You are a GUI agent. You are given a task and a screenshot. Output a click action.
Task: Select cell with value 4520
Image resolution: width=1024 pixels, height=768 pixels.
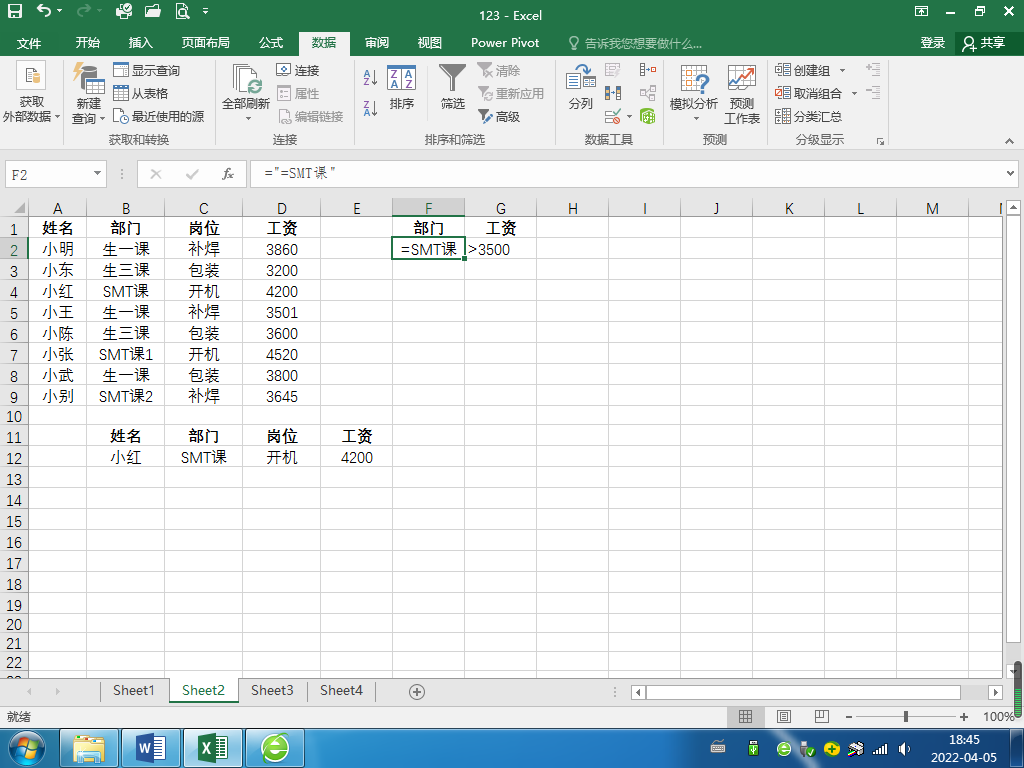[x=281, y=355]
